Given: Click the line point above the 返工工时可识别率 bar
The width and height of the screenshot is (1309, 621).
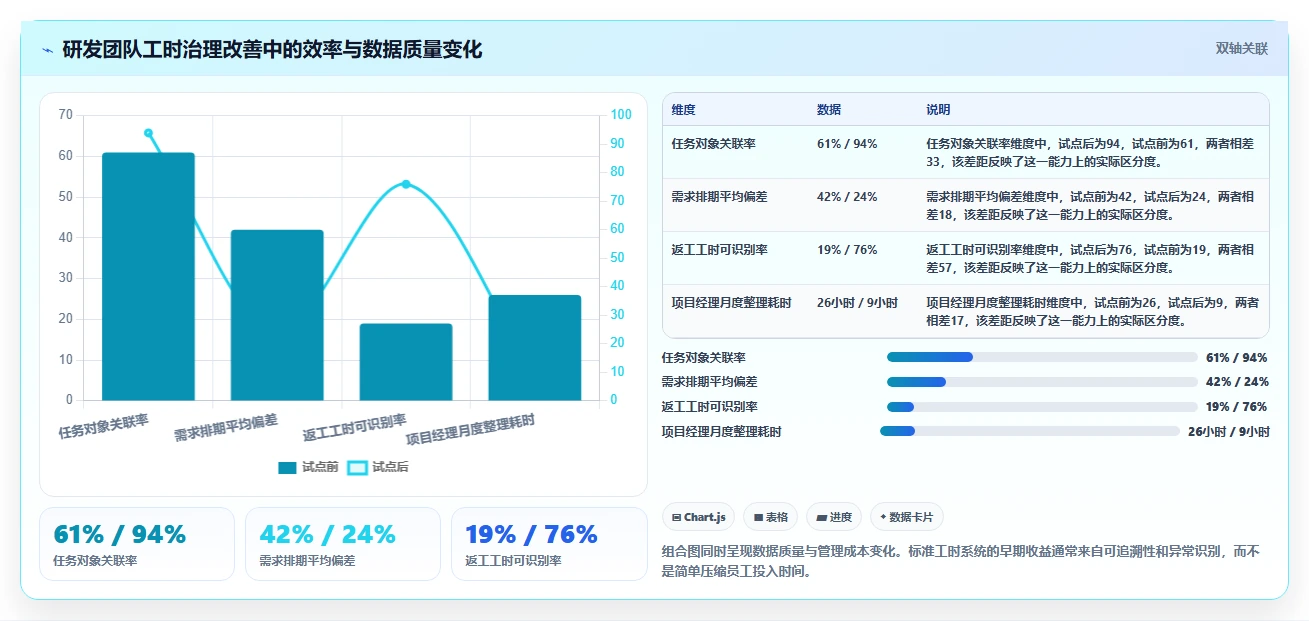Looking at the screenshot, I should [x=406, y=184].
